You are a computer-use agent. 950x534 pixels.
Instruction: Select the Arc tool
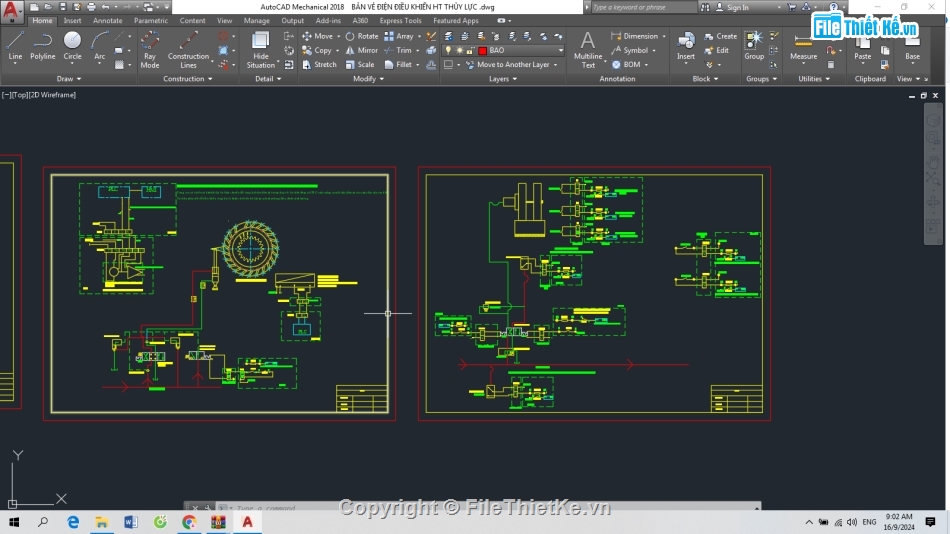(99, 47)
